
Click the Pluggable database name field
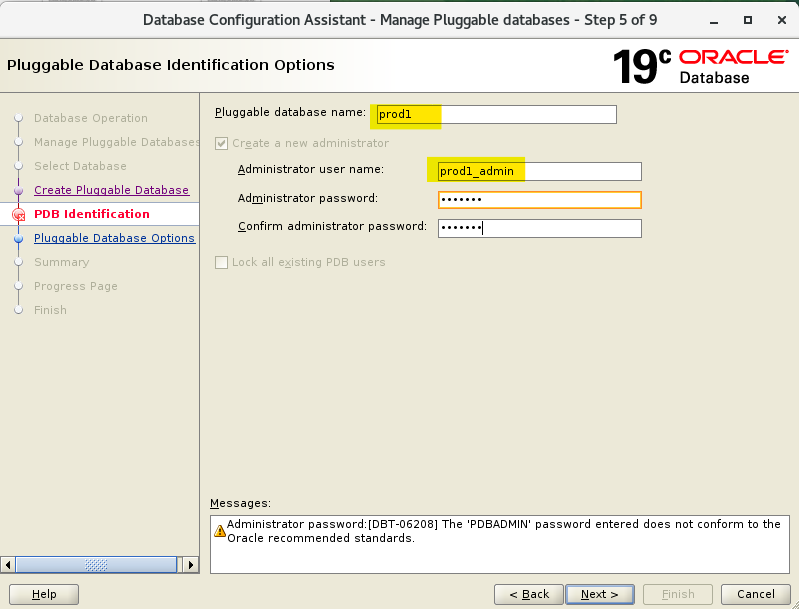tap(496, 114)
